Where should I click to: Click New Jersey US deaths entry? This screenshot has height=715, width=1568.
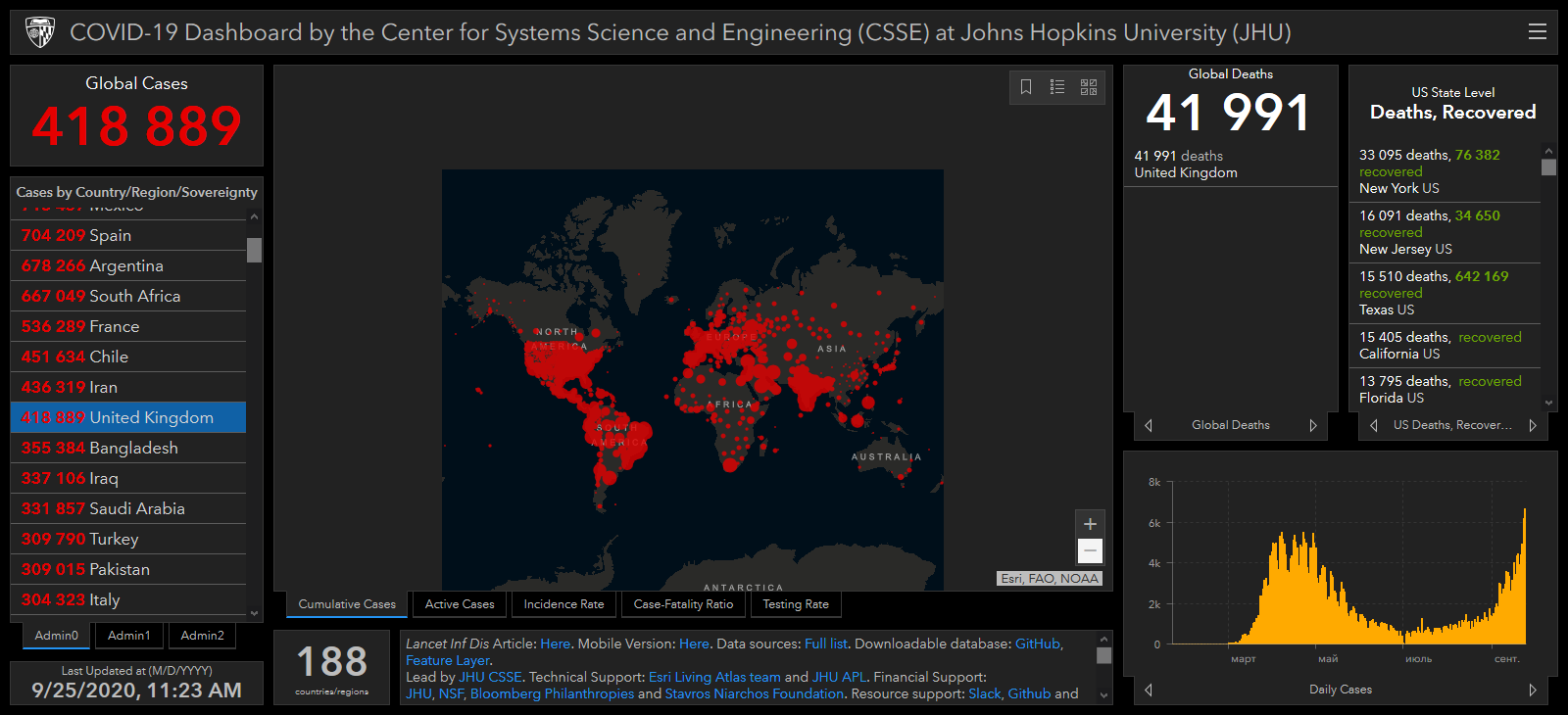(x=1445, y=232)
